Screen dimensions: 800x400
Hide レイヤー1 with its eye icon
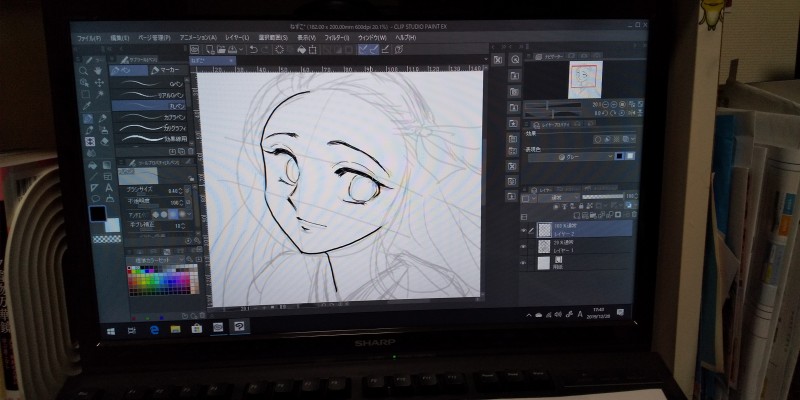pyautogui.click(x=523, y=247)
